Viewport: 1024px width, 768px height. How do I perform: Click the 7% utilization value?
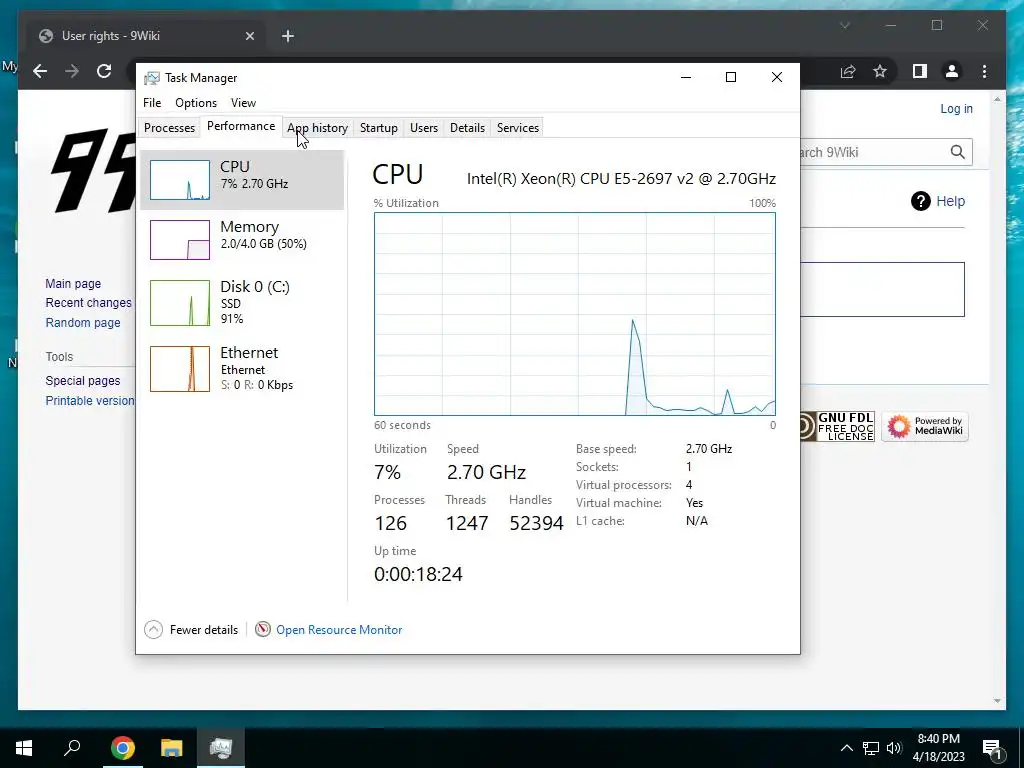coord(387,472)
